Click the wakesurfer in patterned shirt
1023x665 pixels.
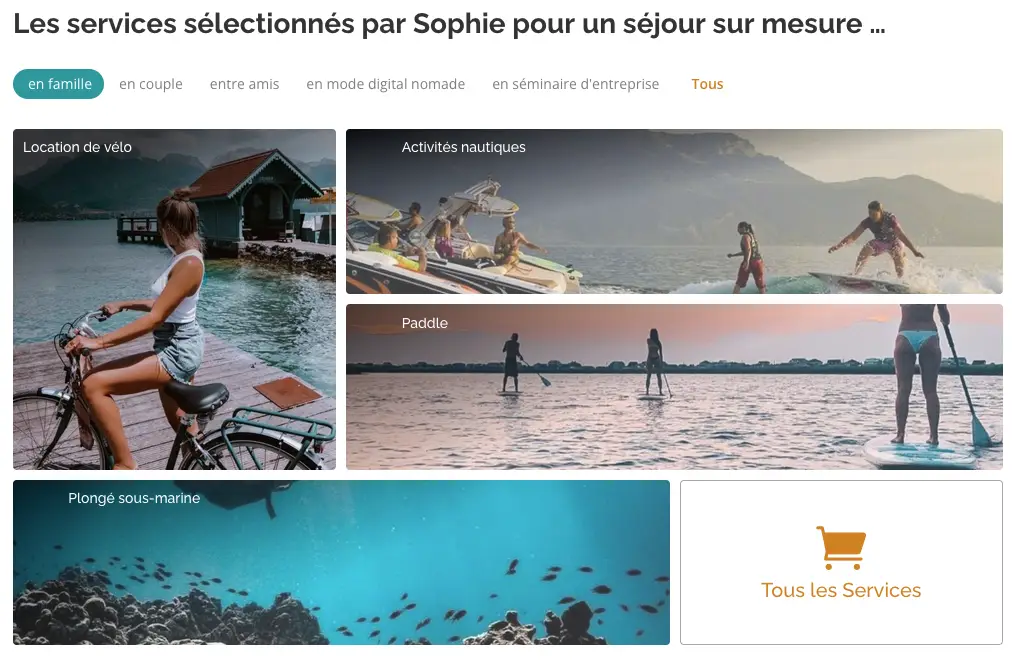pyautogui.click(x=878, y=240)
